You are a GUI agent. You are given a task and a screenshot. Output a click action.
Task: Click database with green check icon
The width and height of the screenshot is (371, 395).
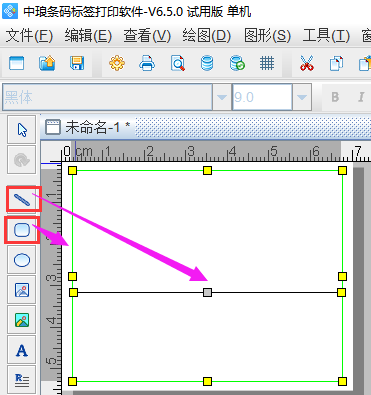tap(237, 63)
